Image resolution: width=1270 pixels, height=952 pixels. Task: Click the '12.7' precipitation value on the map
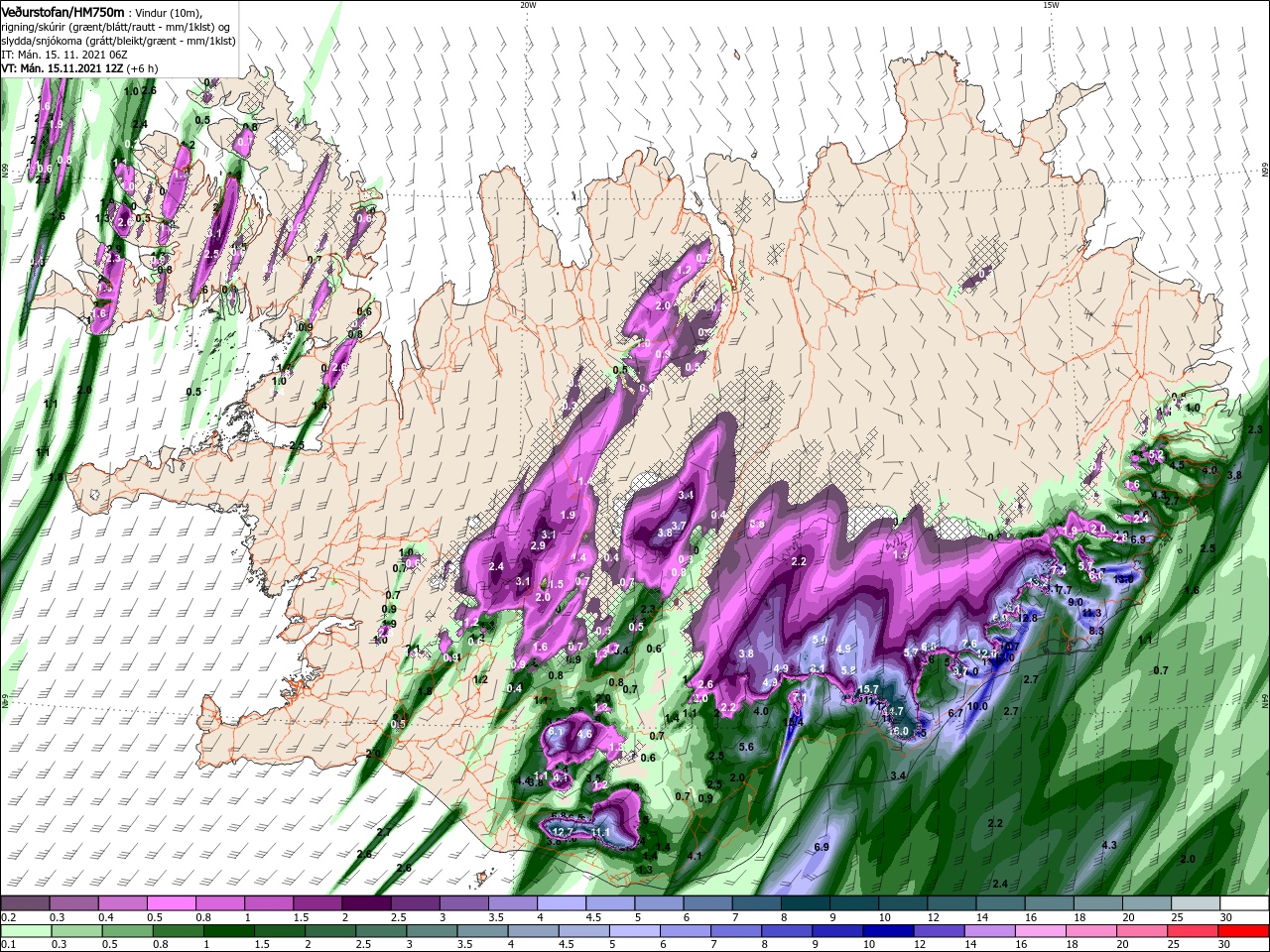[563, 831]
